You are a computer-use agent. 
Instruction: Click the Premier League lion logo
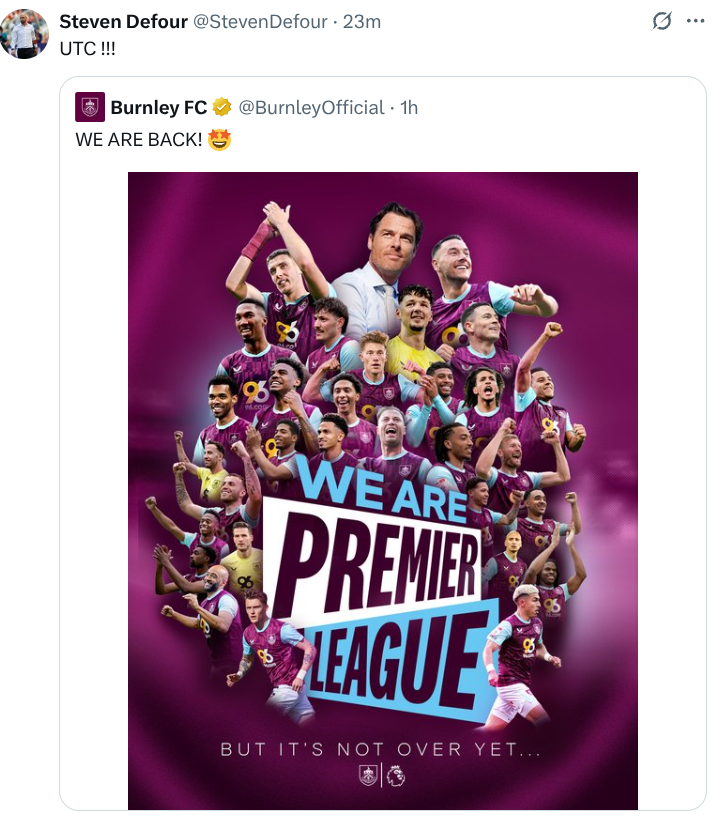[395, 774]
